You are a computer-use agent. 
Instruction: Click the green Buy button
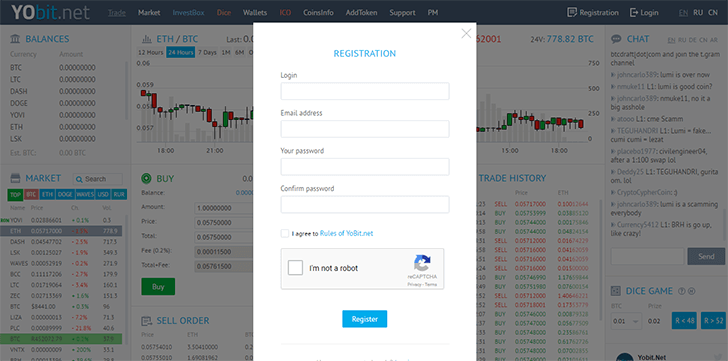coord(158,287)
